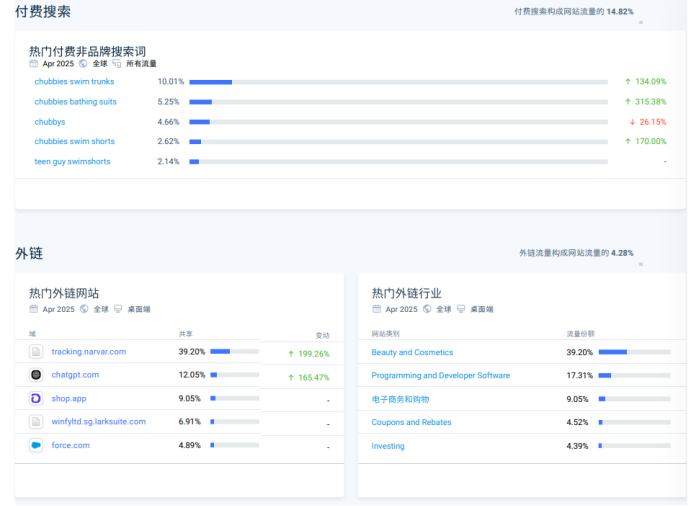Click the winfyltd.sg.larksuite.com page icon

tap(36, 422)
